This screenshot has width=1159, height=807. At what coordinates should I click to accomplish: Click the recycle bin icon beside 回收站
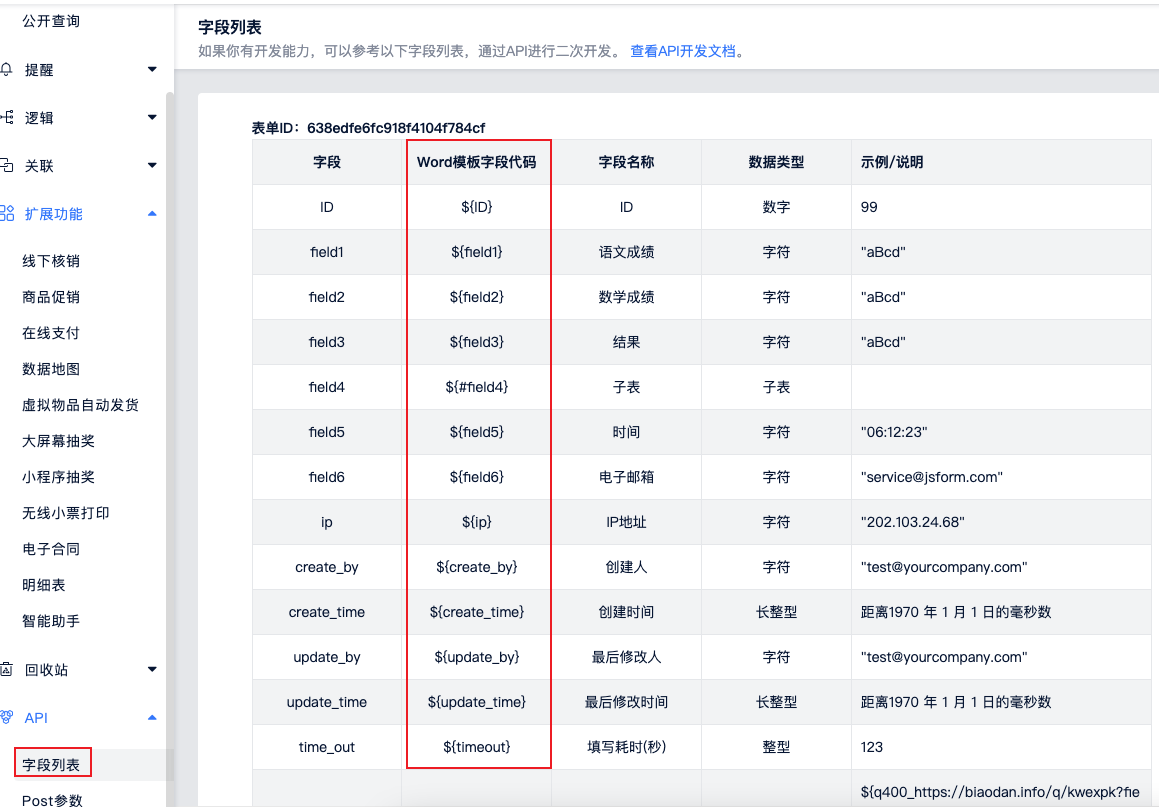click(7, 669)
